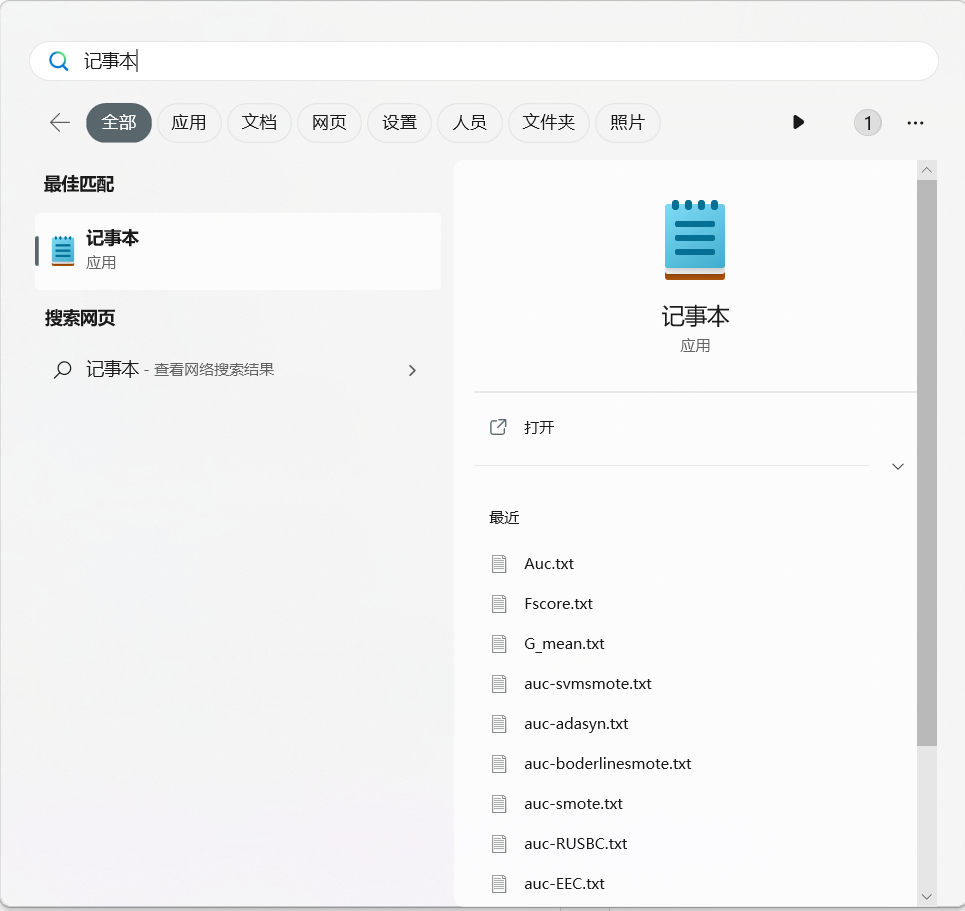Click the file icon next to auc-smote.txt
The image size is (965, 911).
499,804
